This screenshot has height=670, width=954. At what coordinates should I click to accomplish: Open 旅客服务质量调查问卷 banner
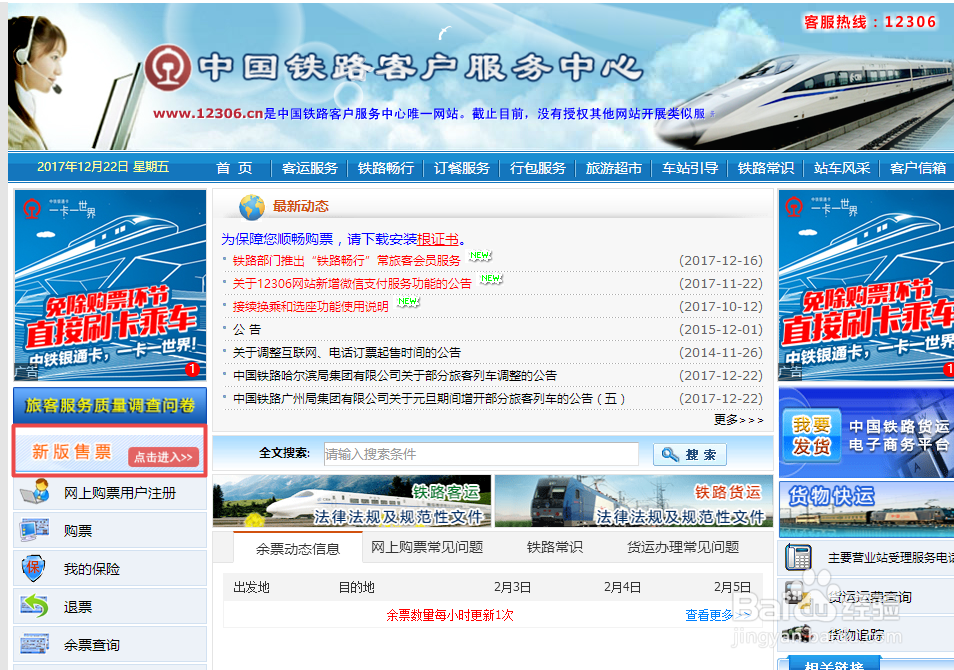pyautogui.click(x=110, y=405)
